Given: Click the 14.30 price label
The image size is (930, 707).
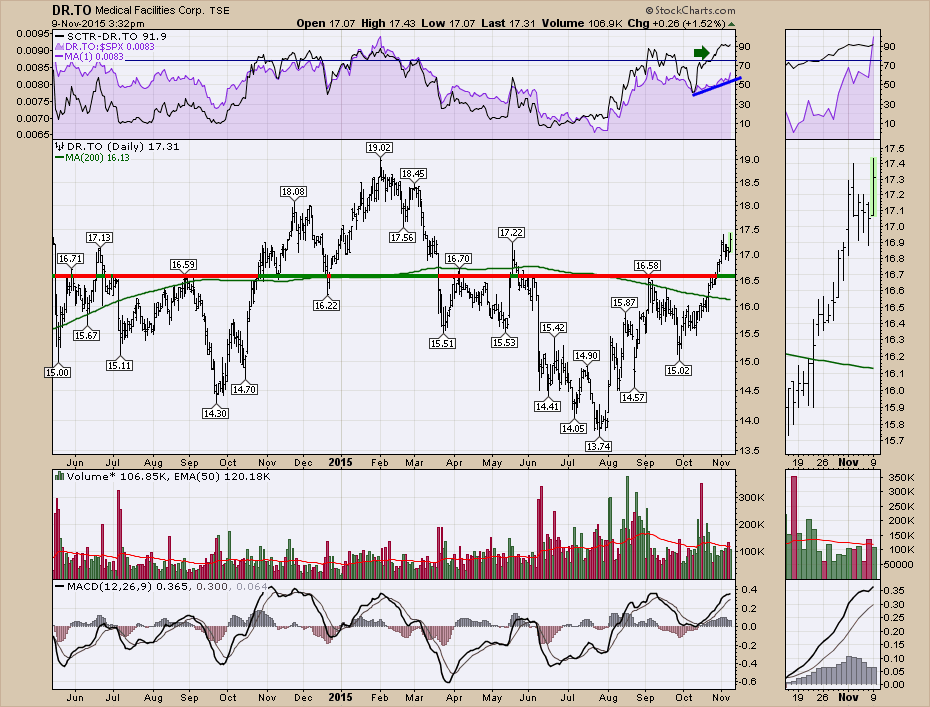Looking at the screenshot, I should (x=215, y=413).
